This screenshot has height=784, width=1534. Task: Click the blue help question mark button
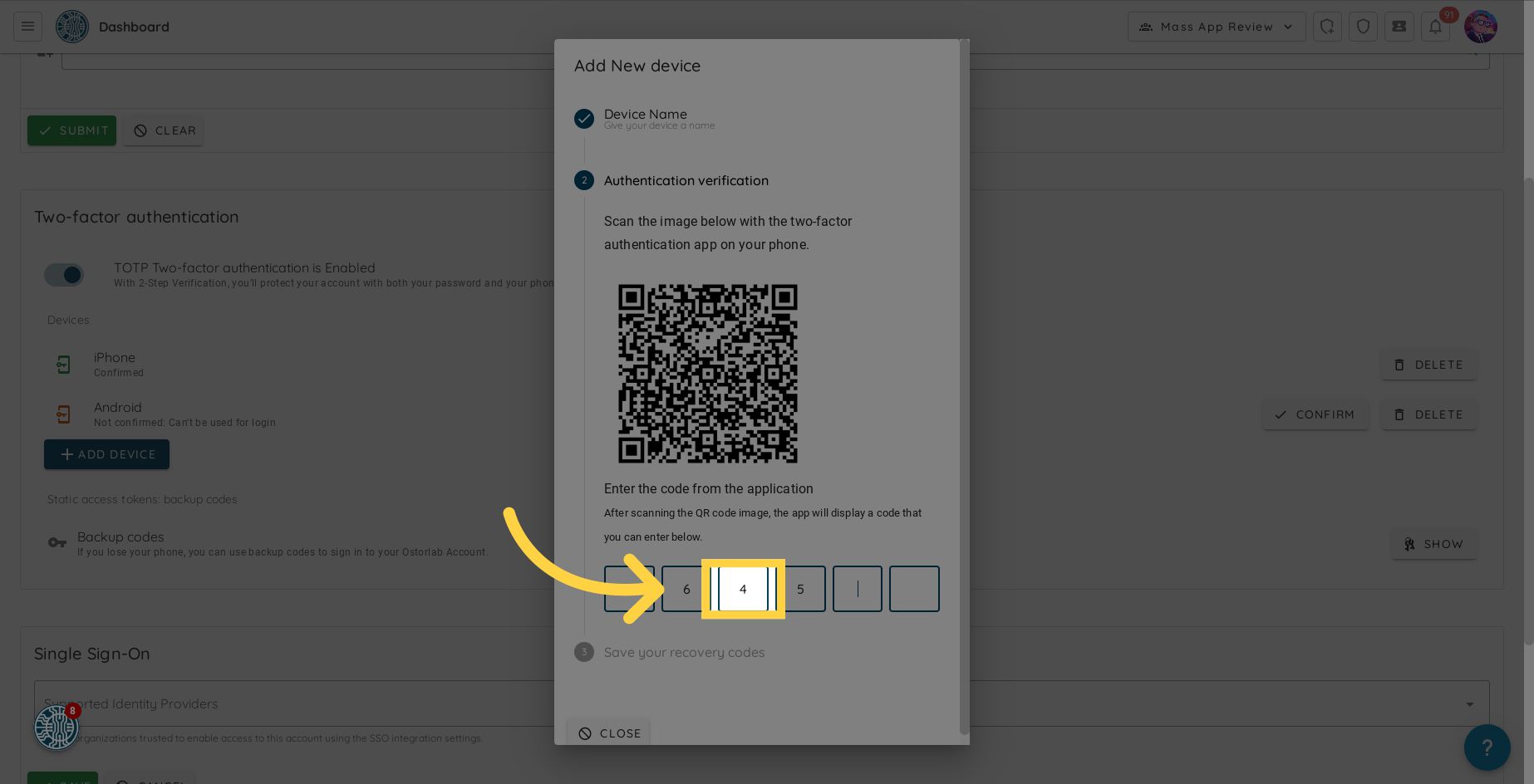1487,747
